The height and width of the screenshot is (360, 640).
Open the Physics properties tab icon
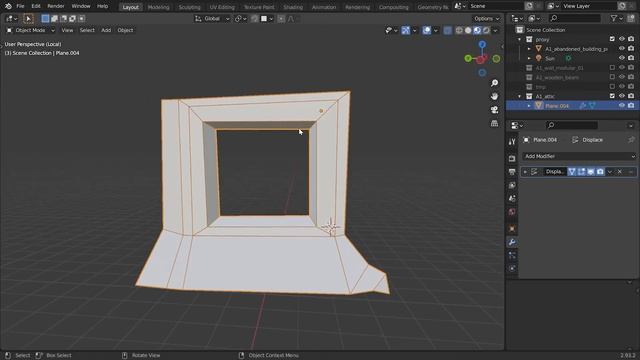[512, 269]
